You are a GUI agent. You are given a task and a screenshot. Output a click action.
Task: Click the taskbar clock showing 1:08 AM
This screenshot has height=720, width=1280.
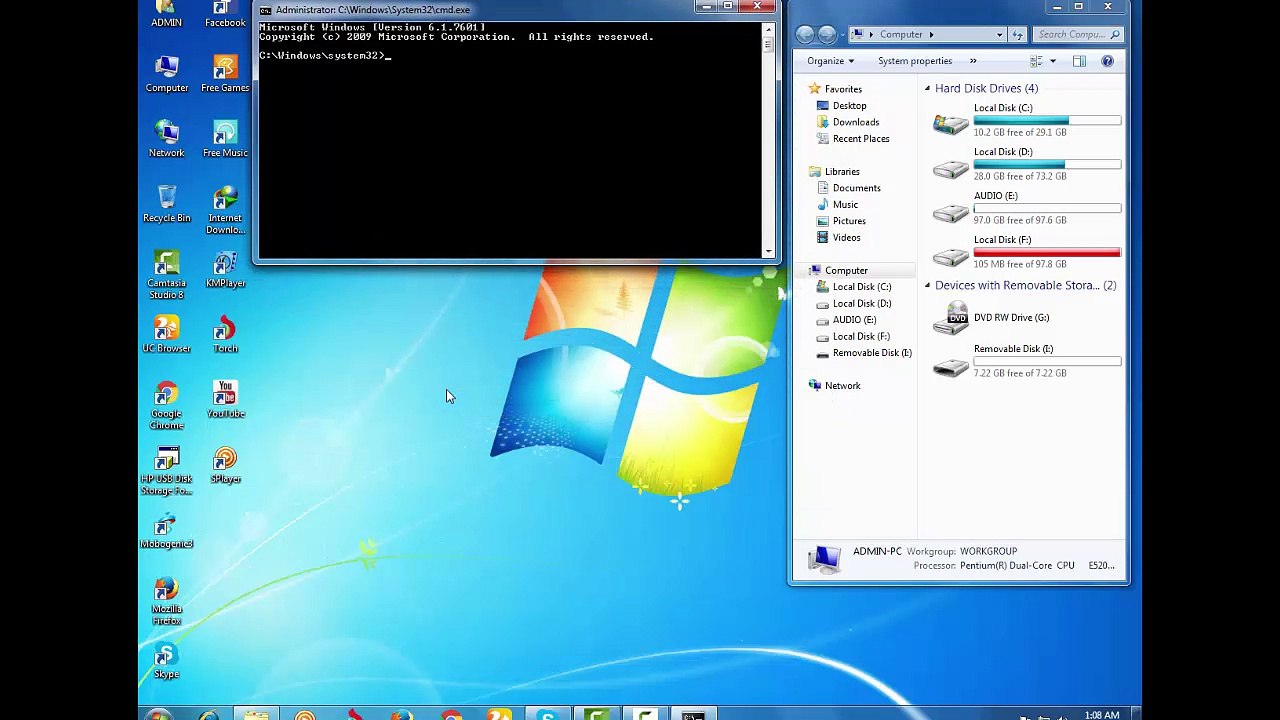(x=1102, y=715)
